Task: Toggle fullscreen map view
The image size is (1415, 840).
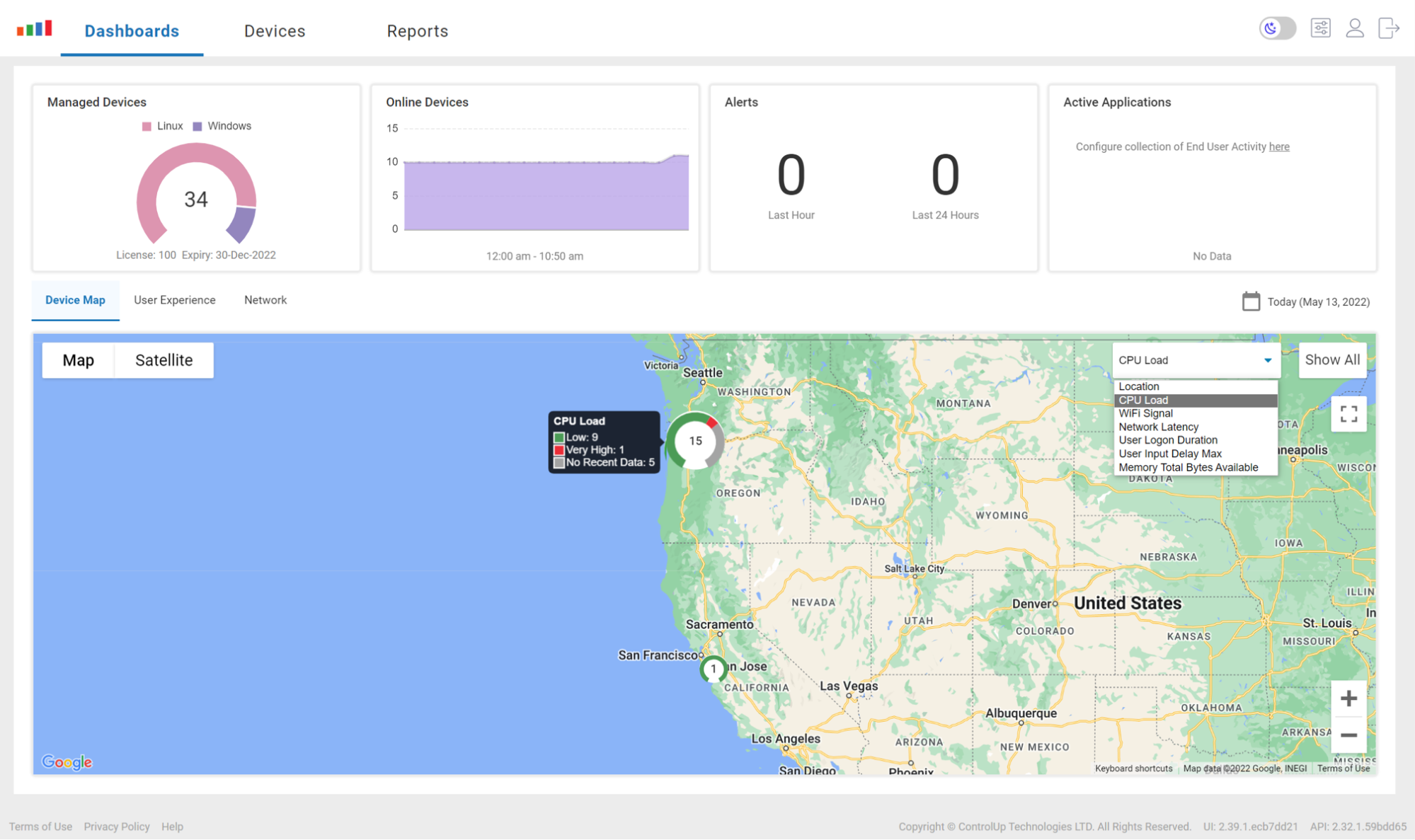Action: pyautogui.click(x=1348, y=414)
